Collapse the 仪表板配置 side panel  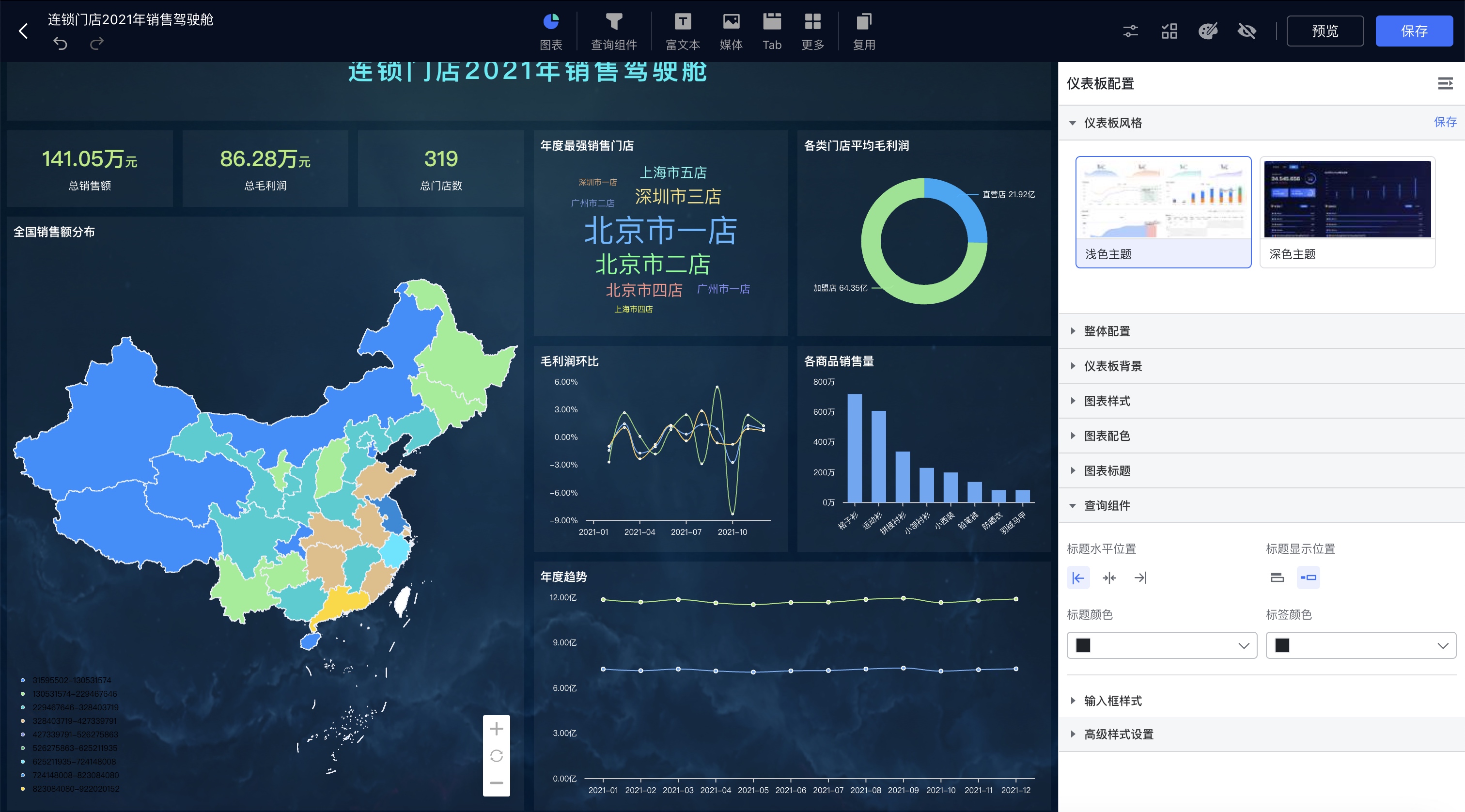[x=1445, y=84]
